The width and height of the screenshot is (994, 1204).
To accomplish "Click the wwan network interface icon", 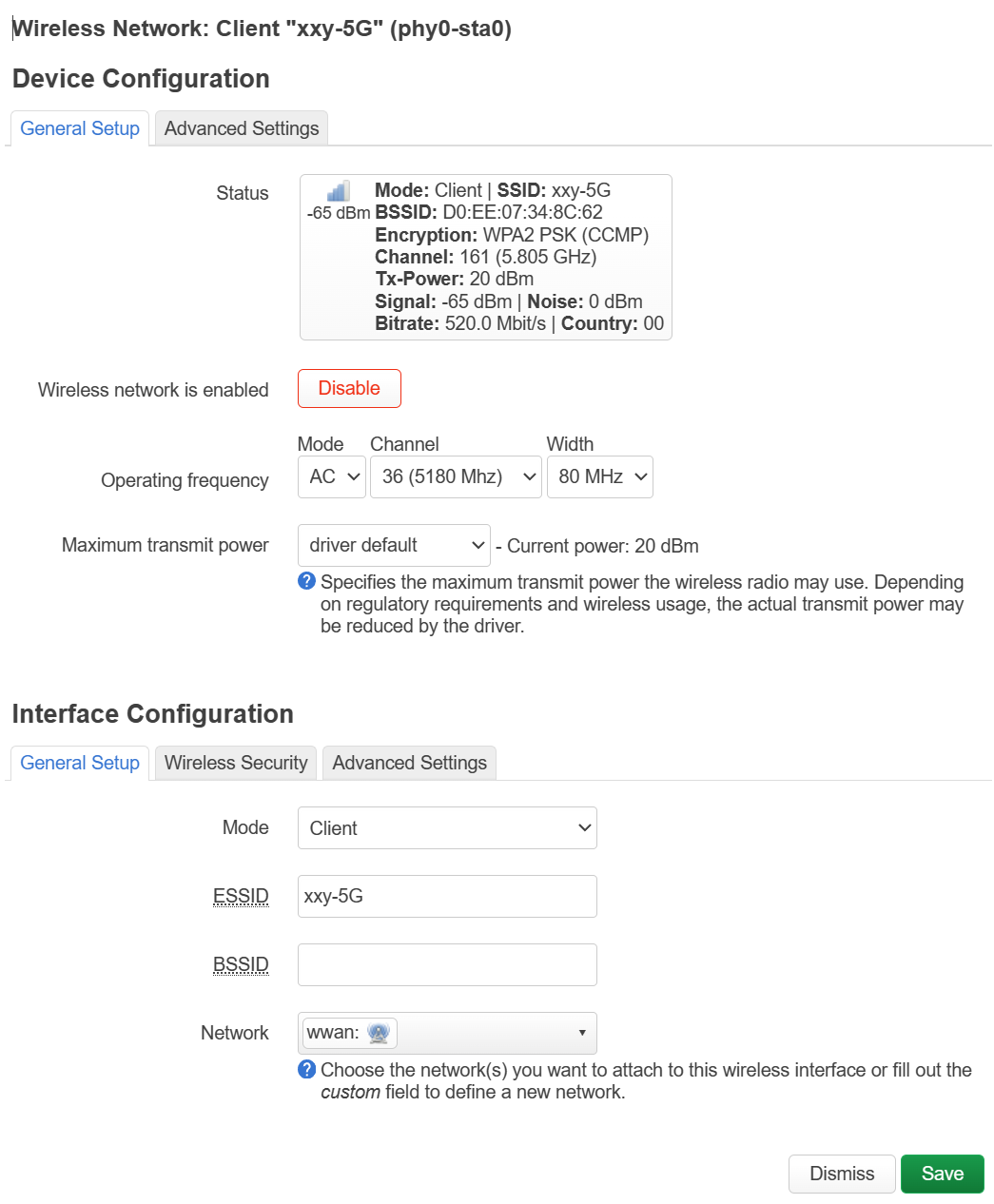I will (378, 1033).
